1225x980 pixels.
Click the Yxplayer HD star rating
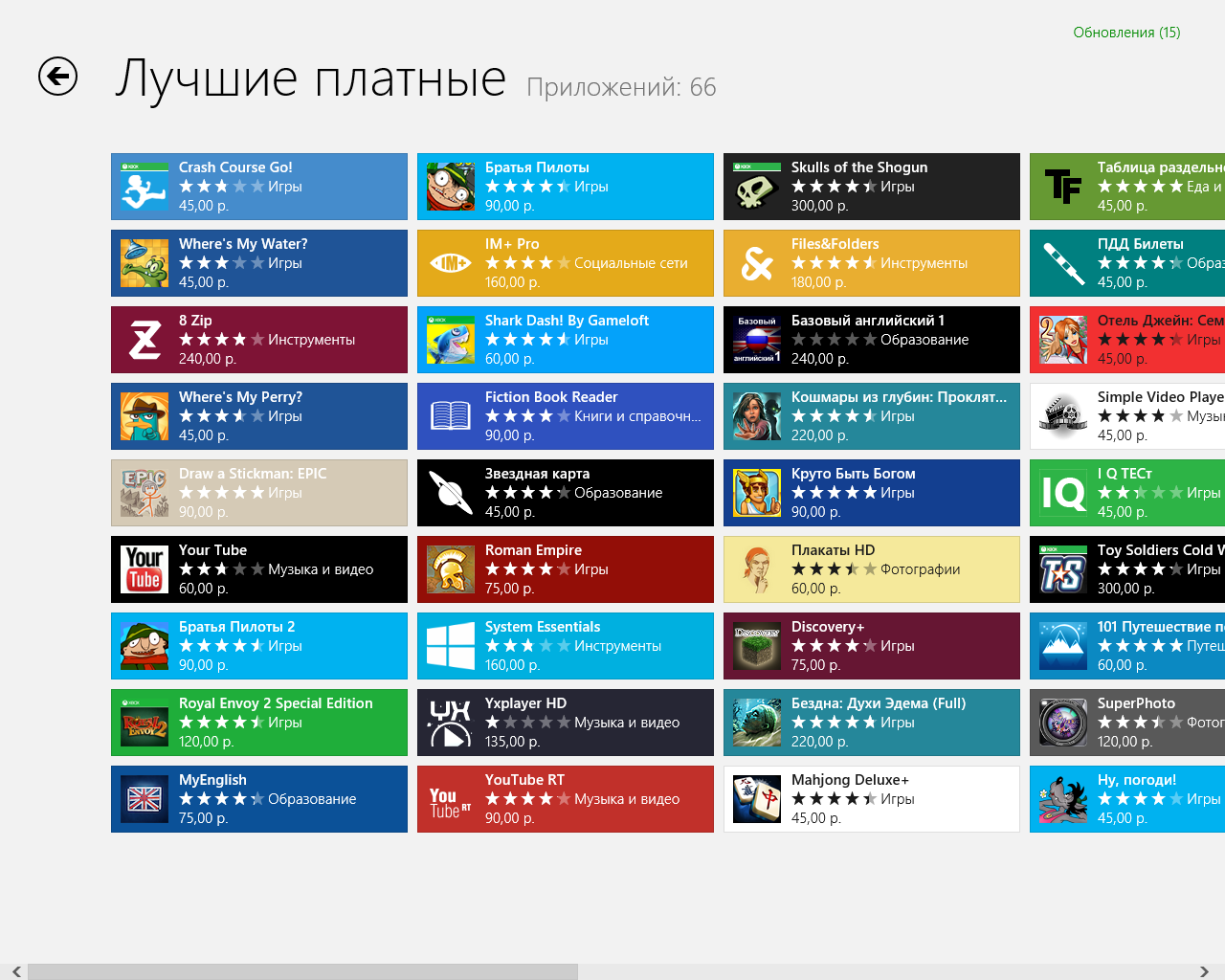pyautogui.click(x=527, y=723)
